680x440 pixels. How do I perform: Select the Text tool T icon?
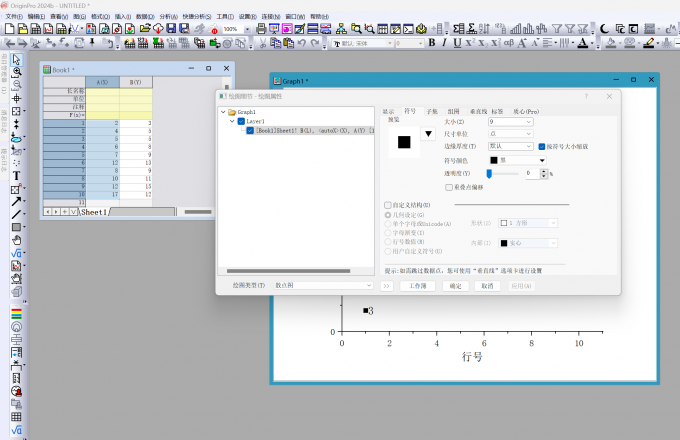coord(16,176)
